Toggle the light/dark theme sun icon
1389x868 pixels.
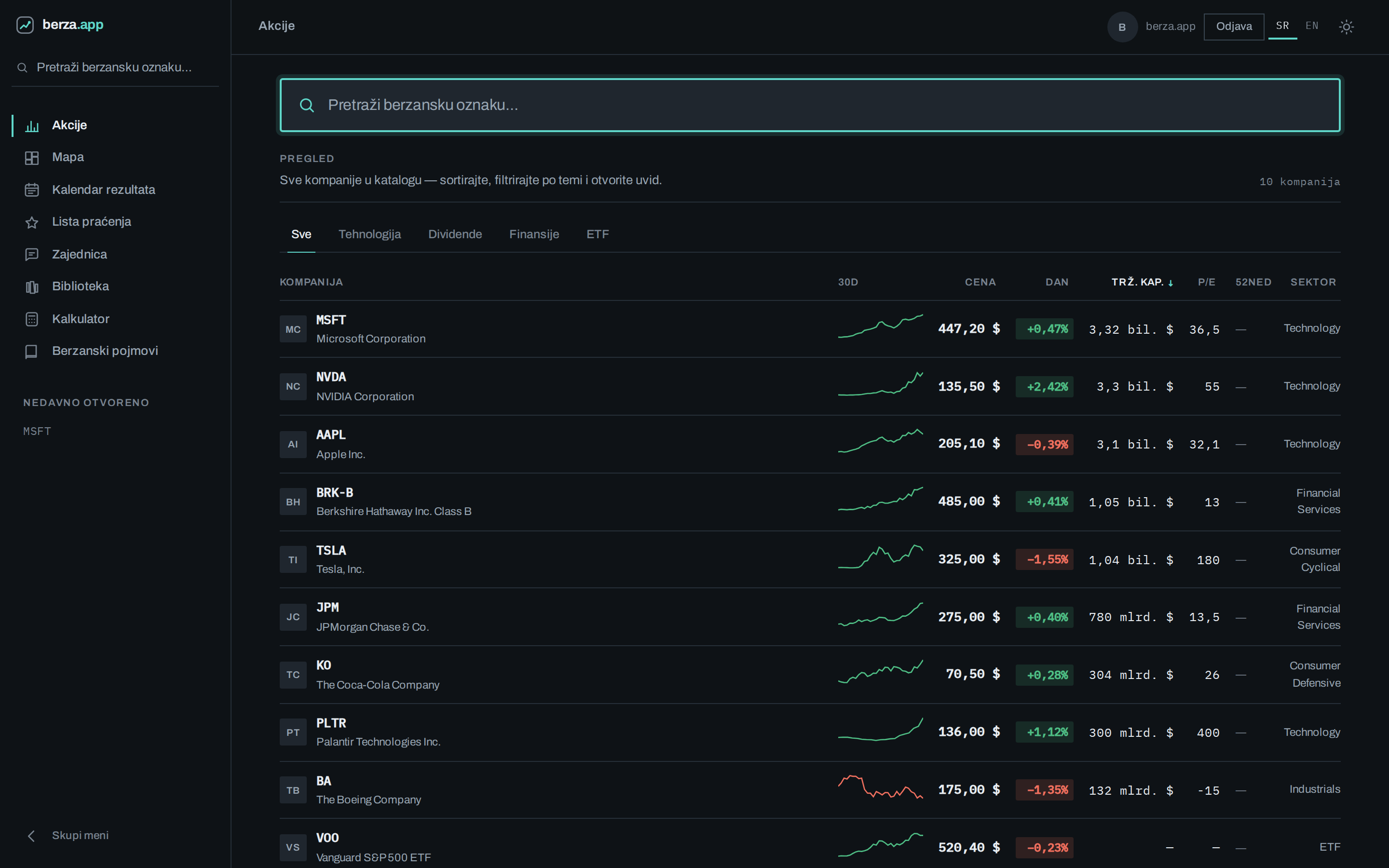(x=1346, y=27)
